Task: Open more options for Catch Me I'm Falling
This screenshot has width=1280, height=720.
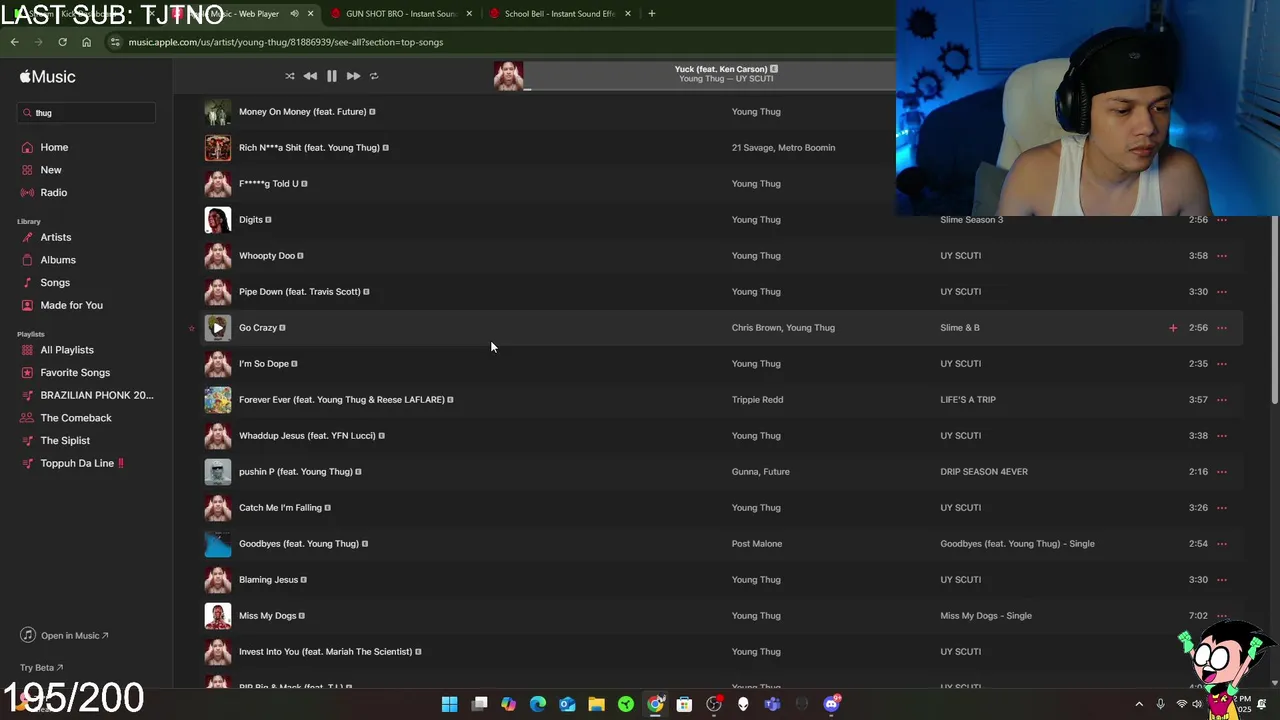Action: point(1222,508)
